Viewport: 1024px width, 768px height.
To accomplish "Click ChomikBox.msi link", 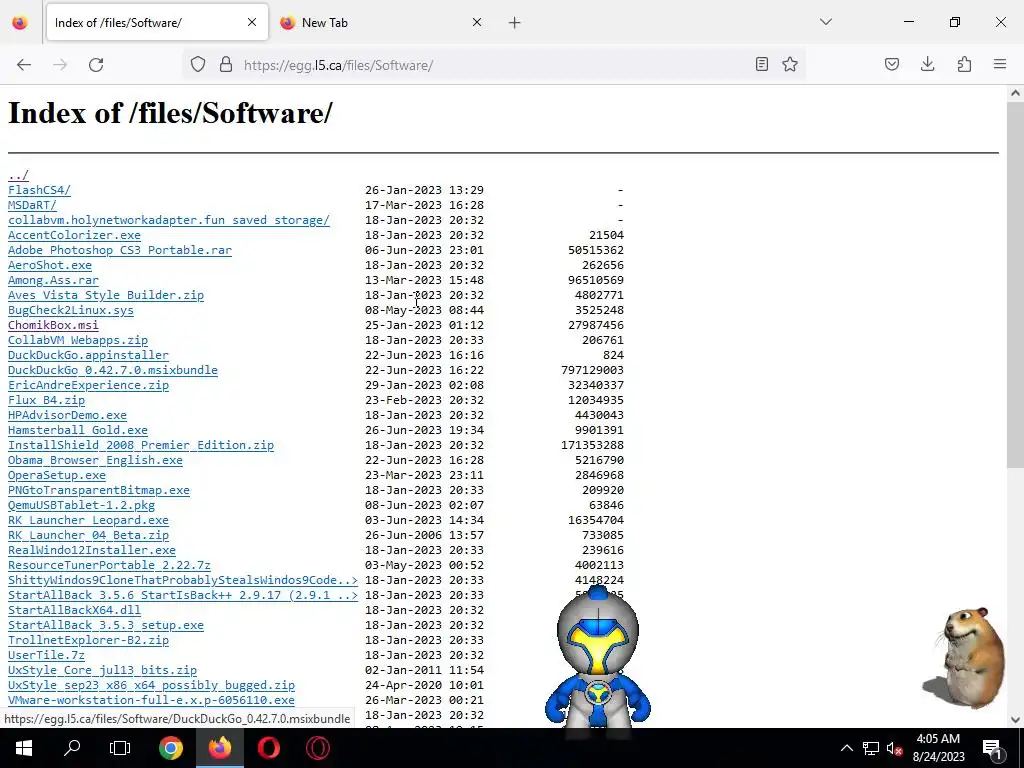I will point(54,325).
